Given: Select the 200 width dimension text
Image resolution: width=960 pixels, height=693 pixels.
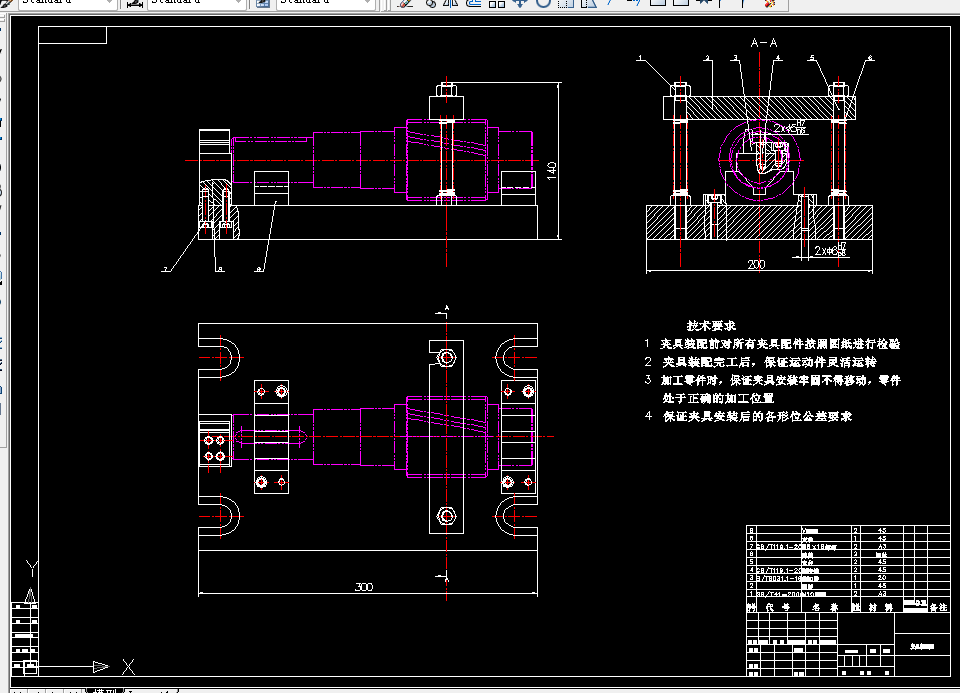Looking at the screenshot, I should point(756,264).
